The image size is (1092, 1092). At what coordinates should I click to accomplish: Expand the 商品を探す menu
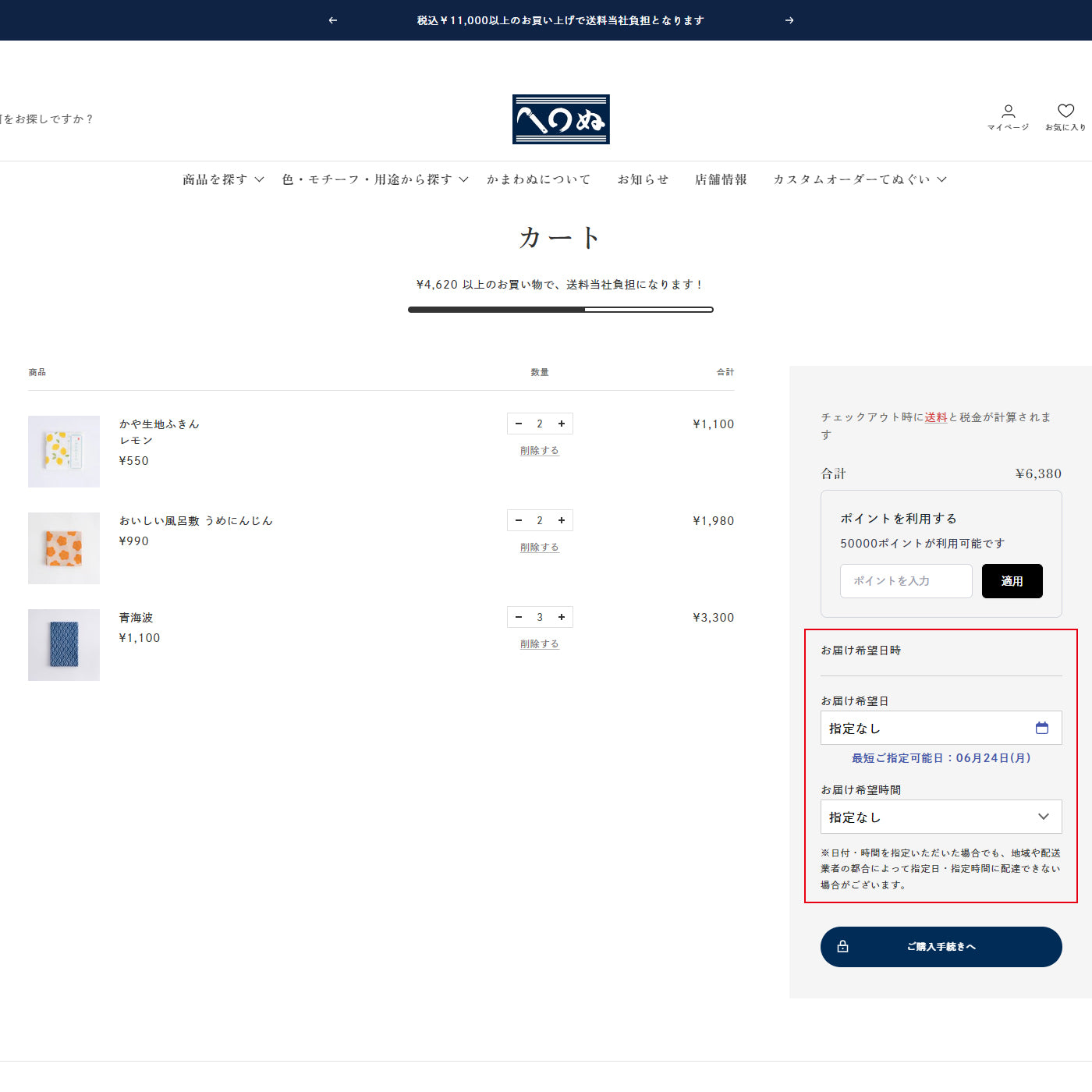(x=223, y=179)
